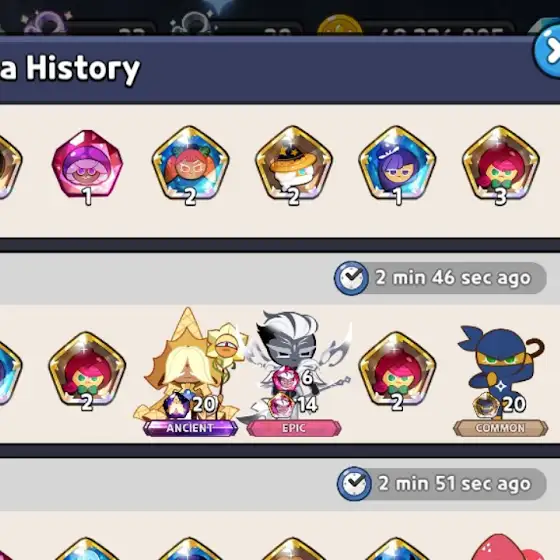Click the pink mushroom-hat cookie soulstone
Viewport: 560px width, 560px height.
click(x=87, y=165)
